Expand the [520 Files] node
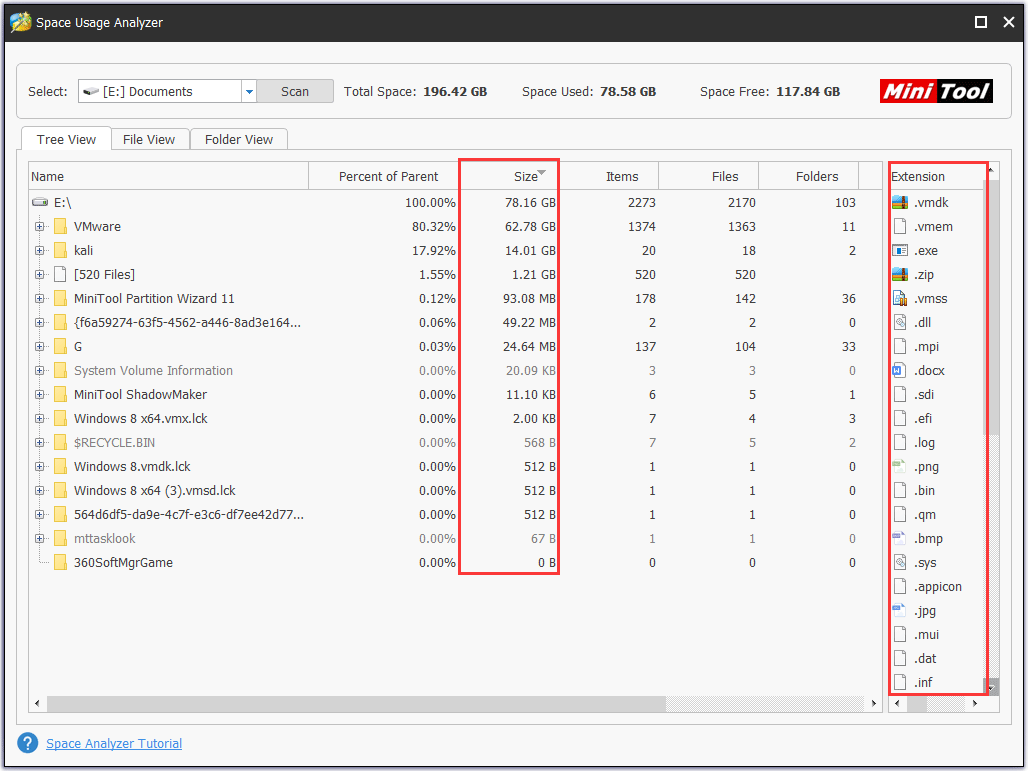The image size is (1028, 771). coord(39,275)
